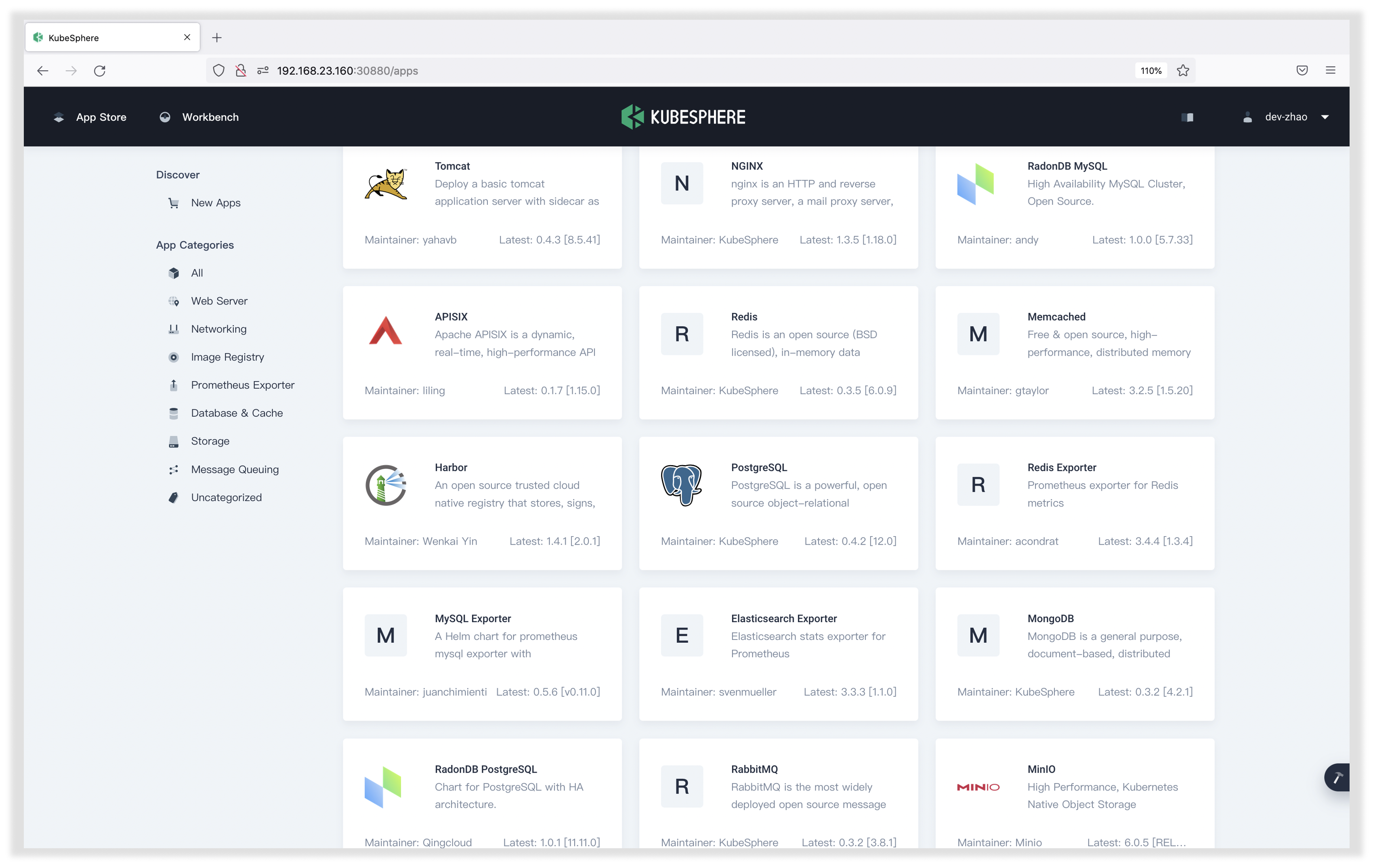Screen dimensions: 1373x868
Task: Click the Firefox bookmark star icon
Action: pyautogui.click(x=1183, y=71)
